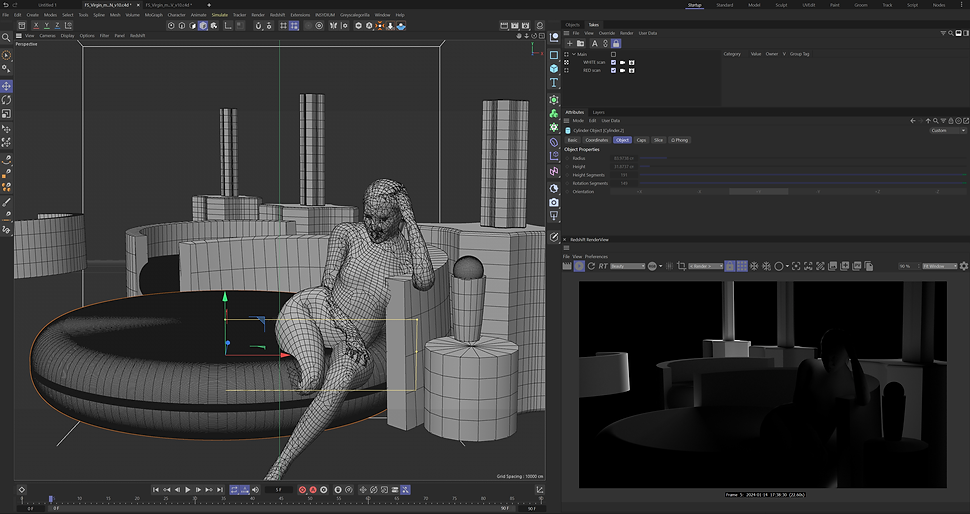The height and width of the screenshot is (514, 970).
Task: Click the Cube primitive icon in side palette
Action: pos(554,69)
